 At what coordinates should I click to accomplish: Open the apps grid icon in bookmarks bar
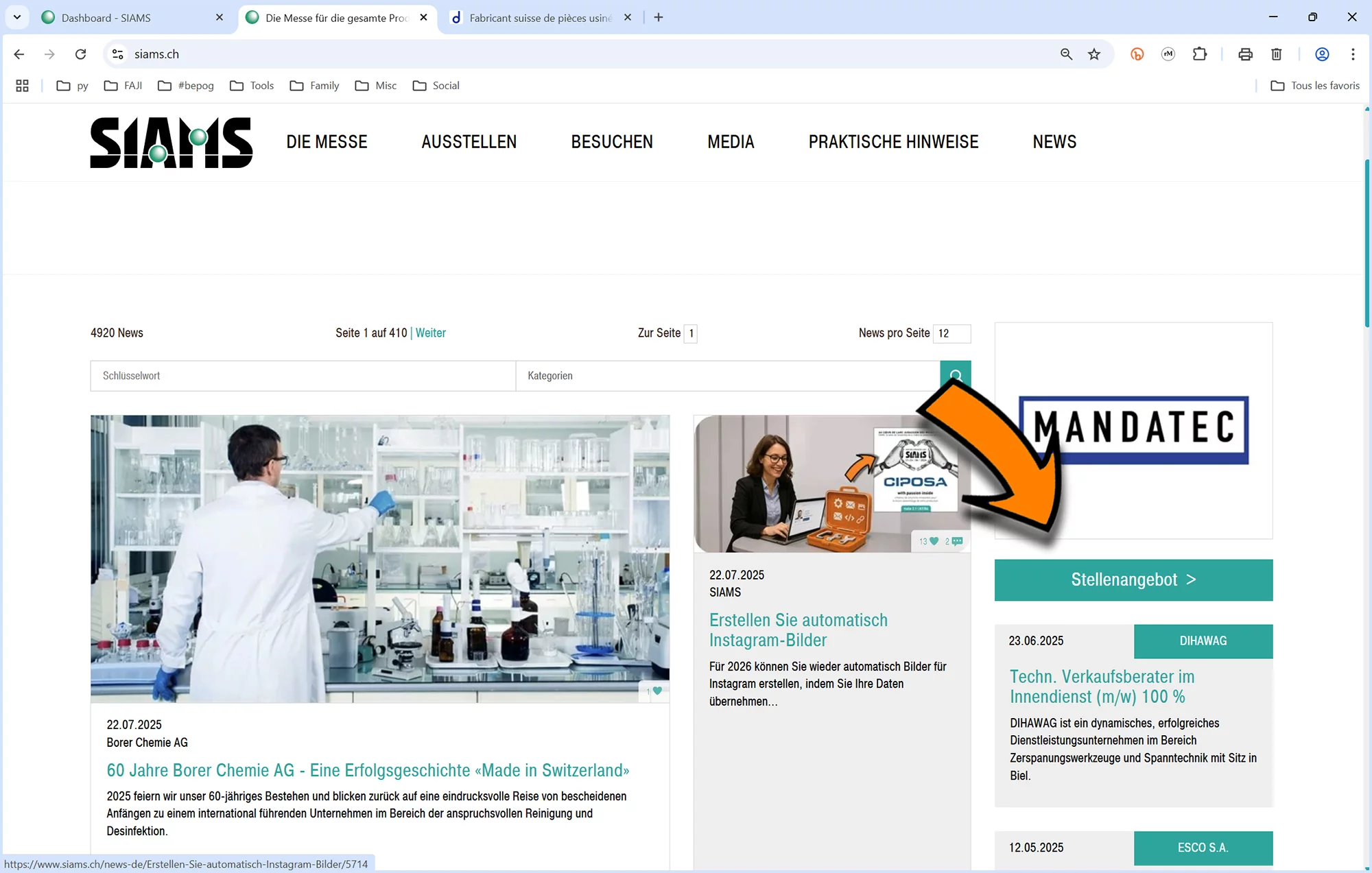[22, 86]
